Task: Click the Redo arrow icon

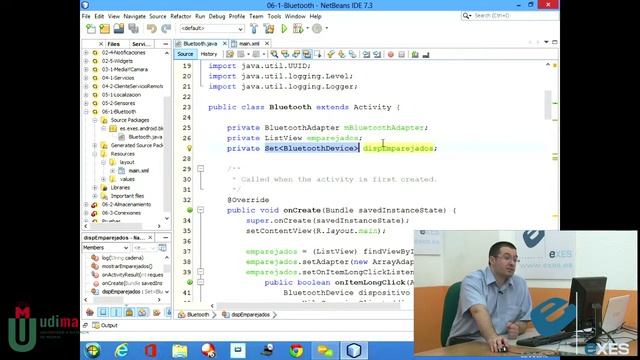Action: pyautogui.click(x=166, y=29)
